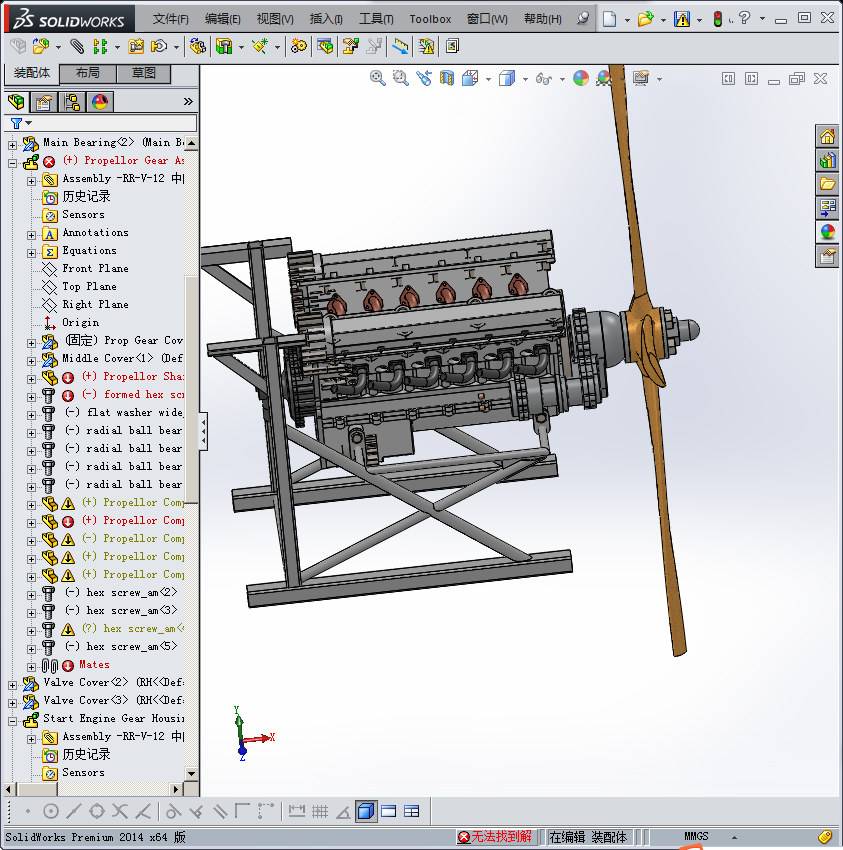Click the New document icon
The image size is (843, 850).
coord(609,19)
